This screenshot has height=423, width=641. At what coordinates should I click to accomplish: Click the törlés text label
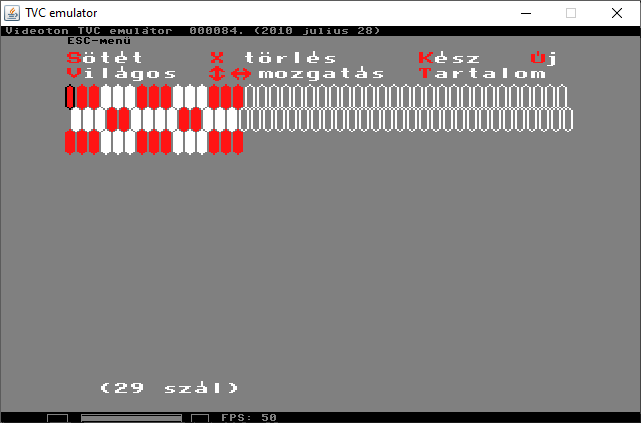point(290,58)
